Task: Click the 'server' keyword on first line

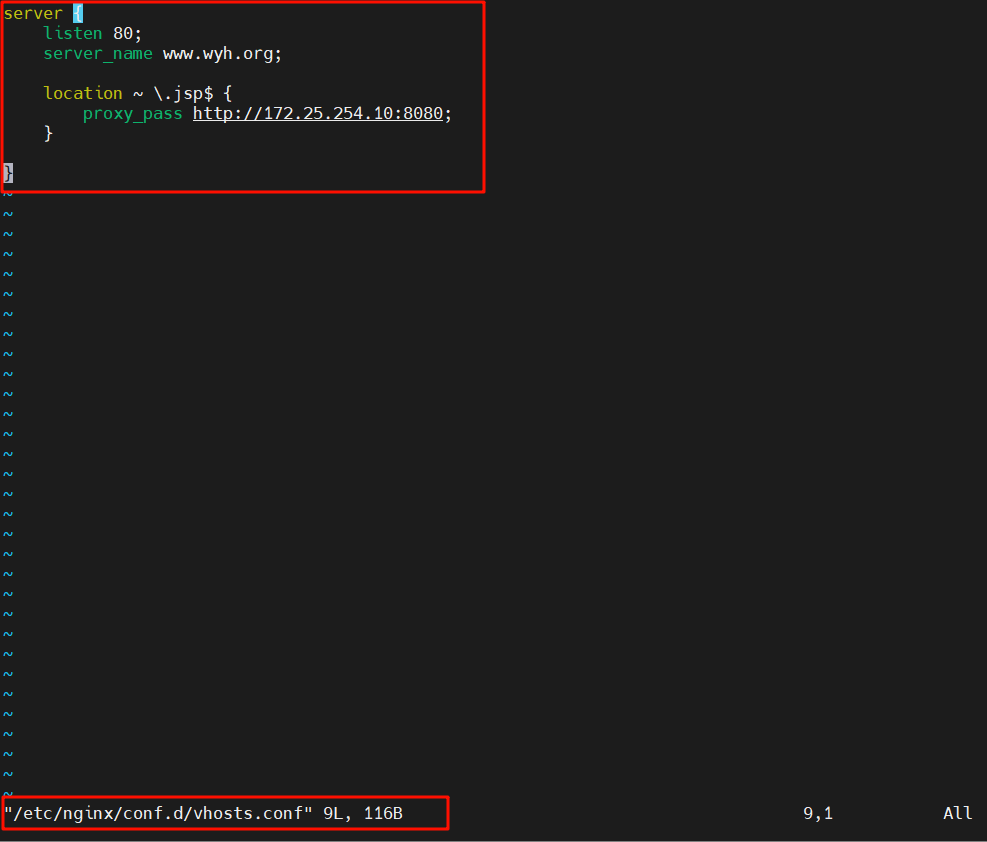Action: [x=33, y=13]
